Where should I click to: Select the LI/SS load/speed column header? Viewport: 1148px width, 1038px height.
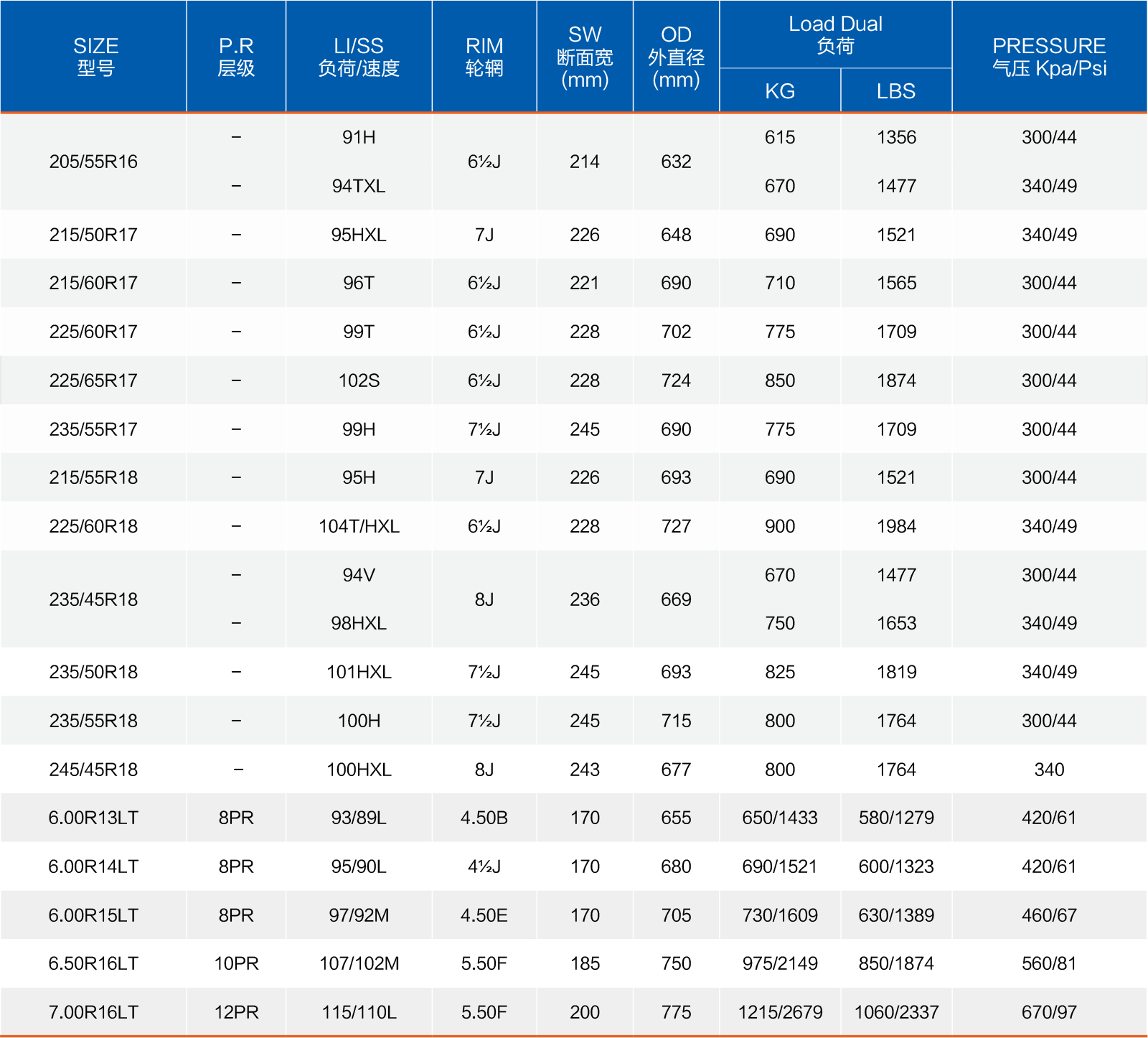pos(359,57)
